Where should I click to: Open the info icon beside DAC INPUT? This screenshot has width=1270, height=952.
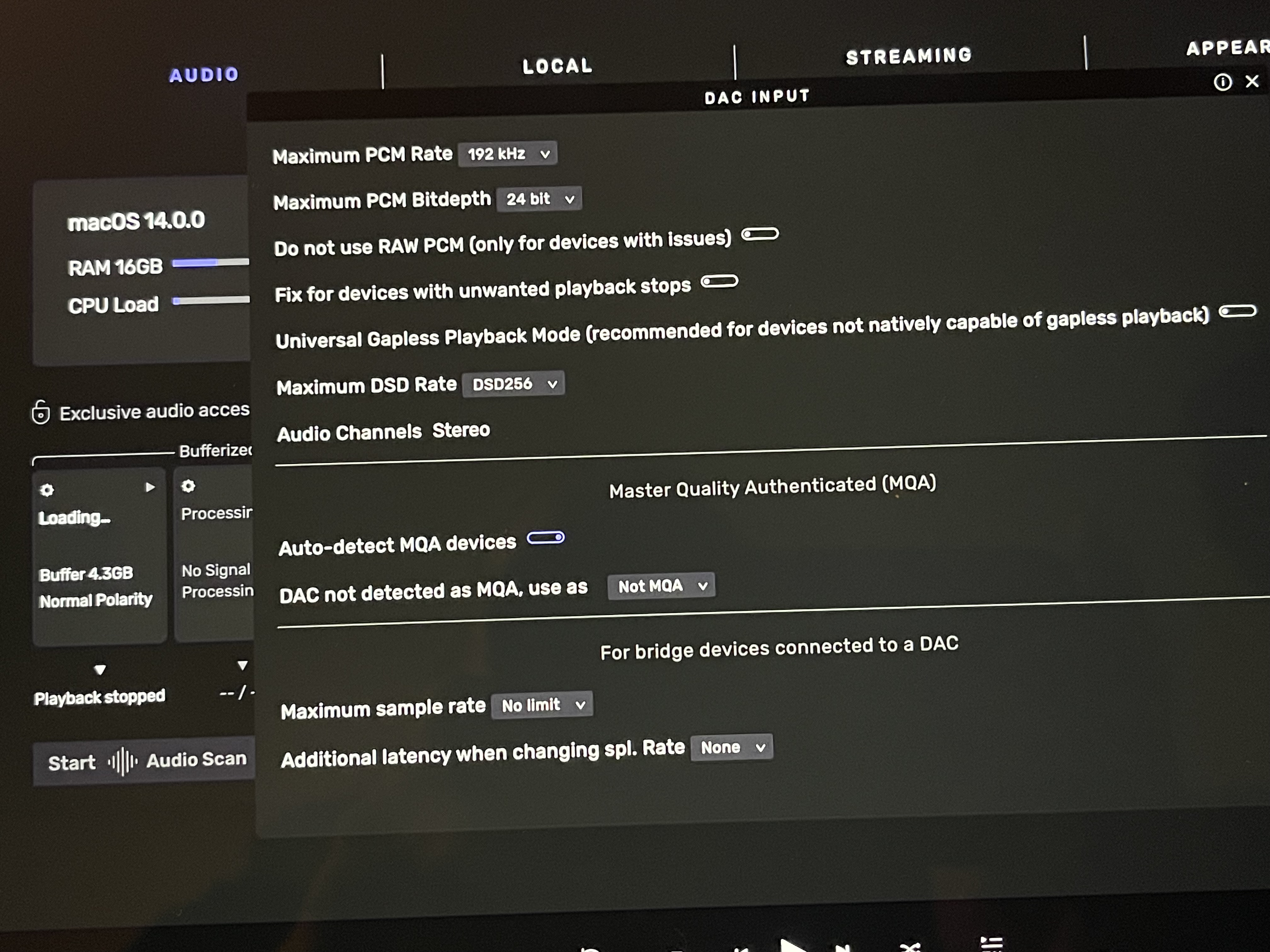pos(1222,82)
